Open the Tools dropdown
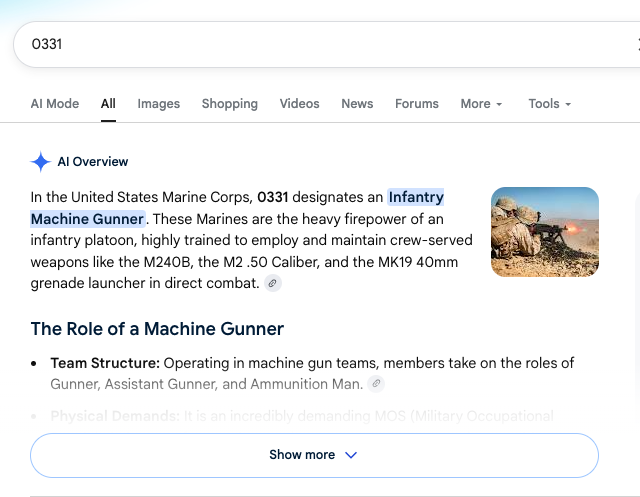The image size is (640, 497). (x=549, y=104)
